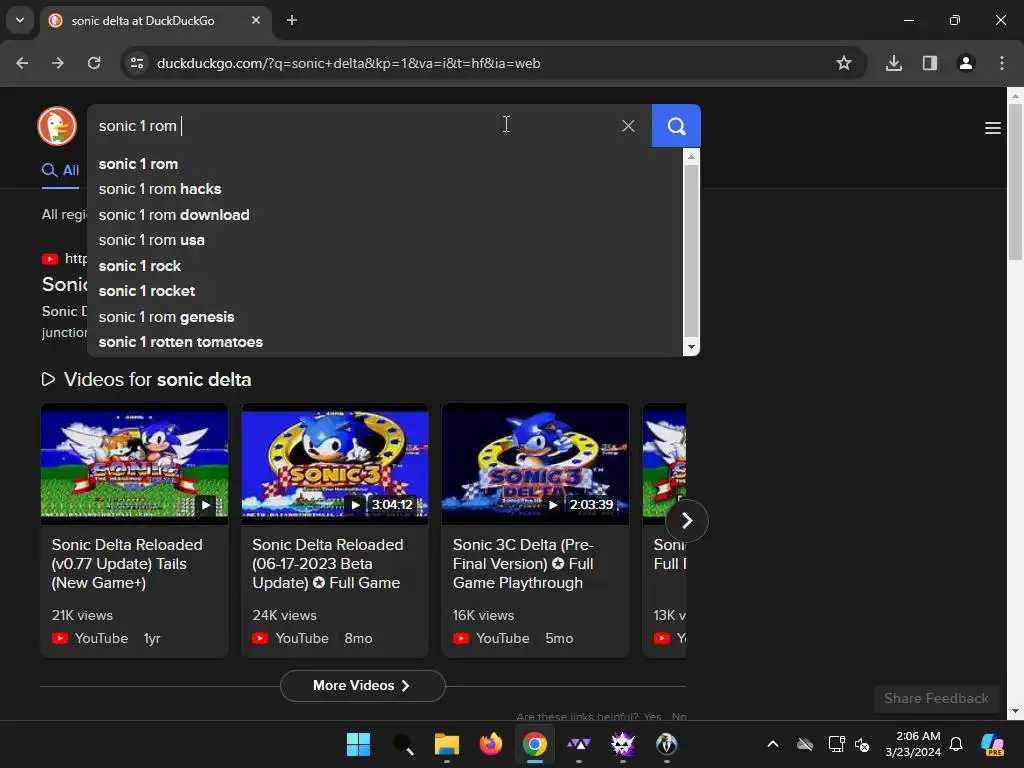The height and width of the screenshot is (768, 1024).
Task: View site information icon in address bar
Action: point(137,63)
